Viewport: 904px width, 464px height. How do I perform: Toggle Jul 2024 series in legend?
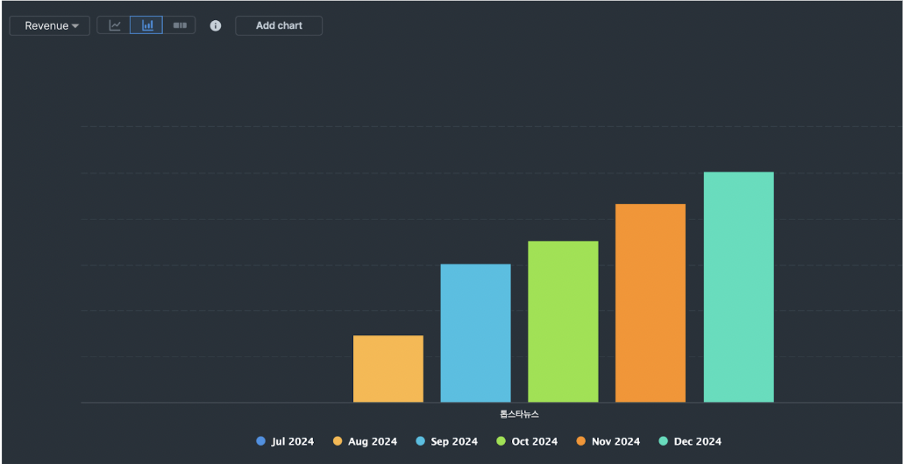click(285, 441)
